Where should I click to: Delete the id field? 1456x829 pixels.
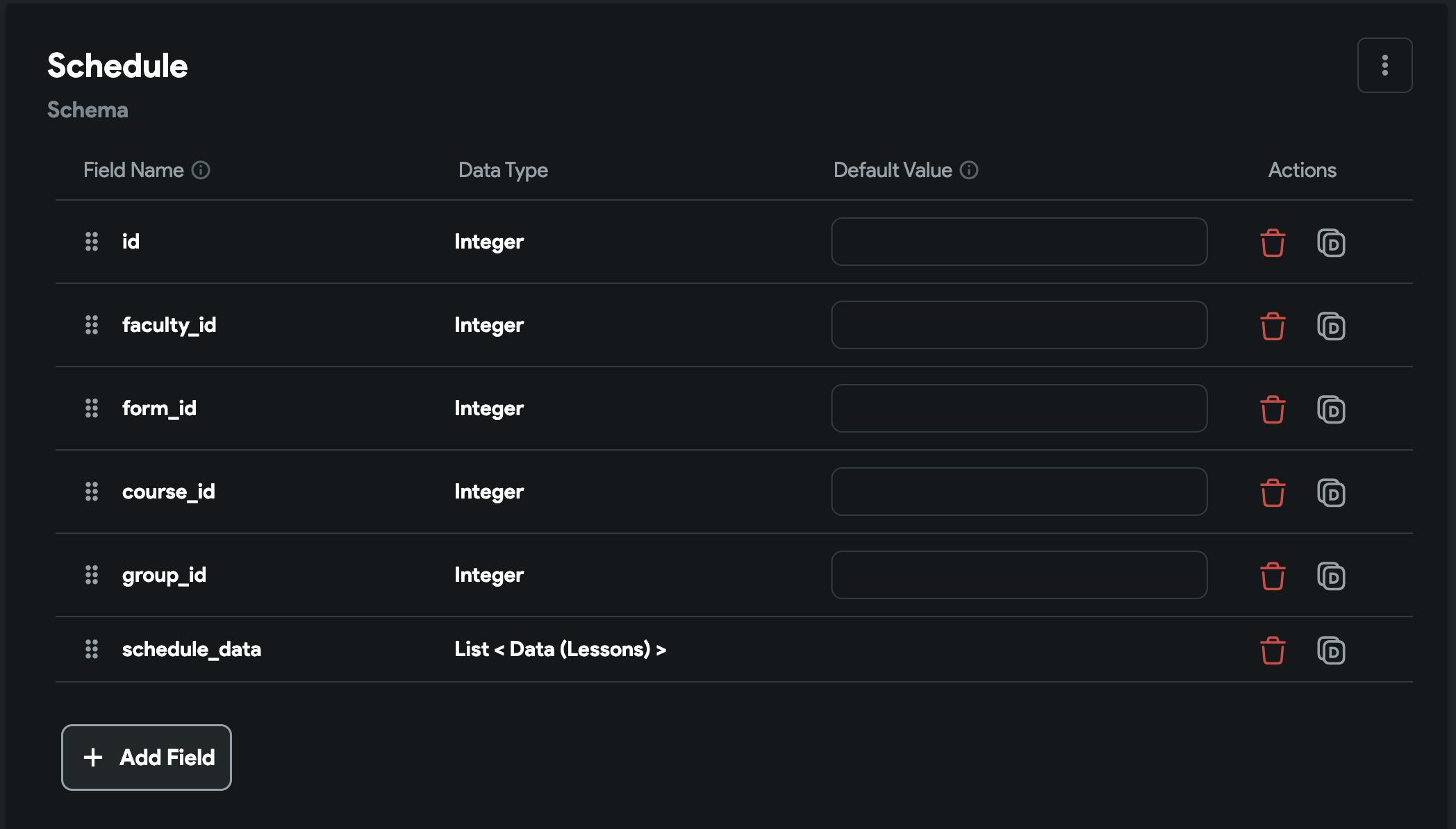tap(1273, 242)
